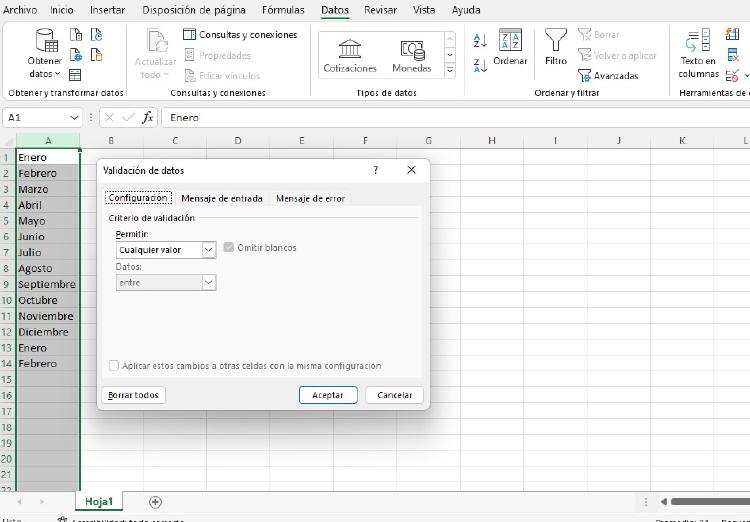This screenshot has width=750, height=522.
Task: Select the Monedas data type icon
Action: point(412,48)
